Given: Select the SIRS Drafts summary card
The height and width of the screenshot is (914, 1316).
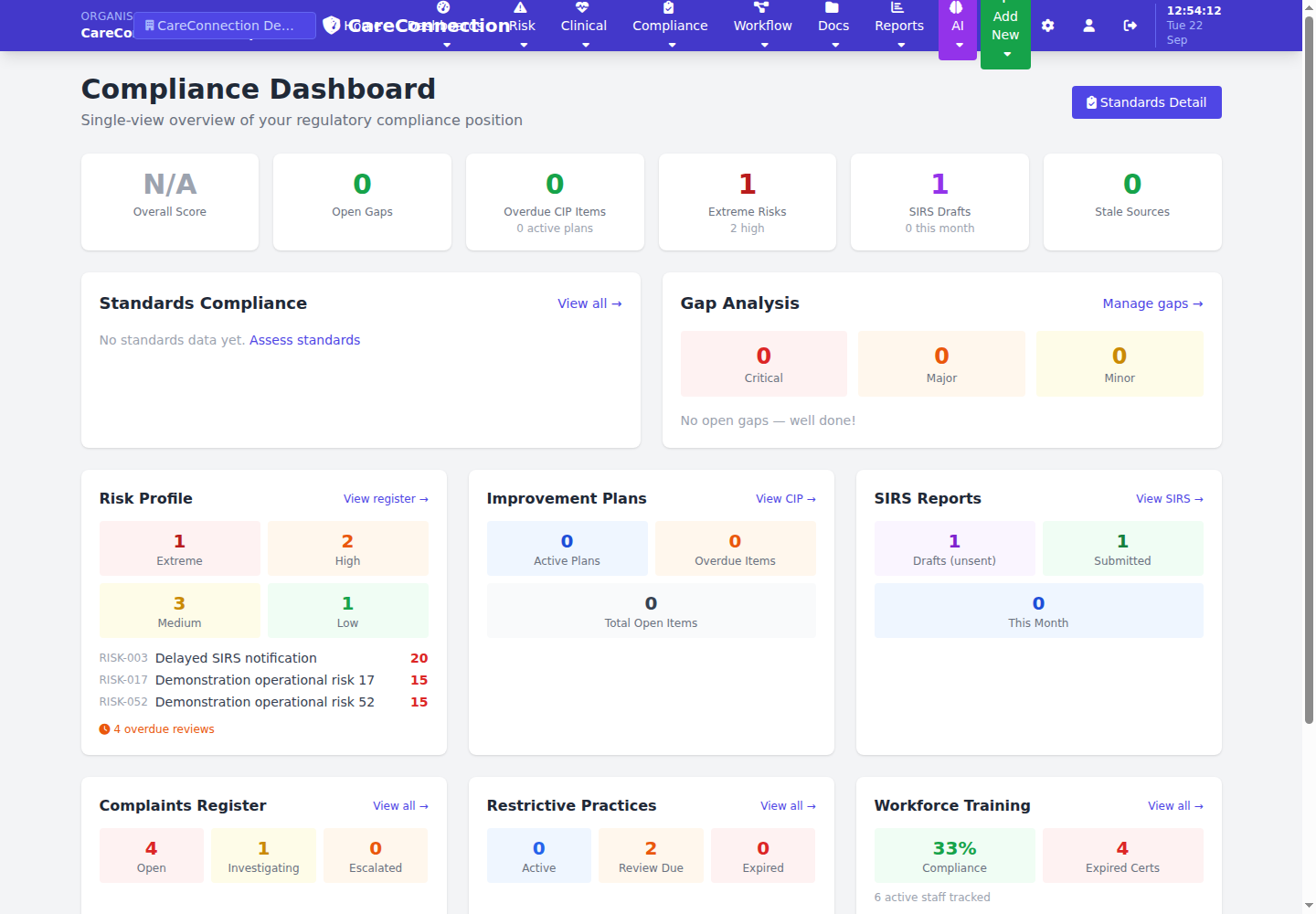Looking at the screenshot, I should [x=939, y=202].
